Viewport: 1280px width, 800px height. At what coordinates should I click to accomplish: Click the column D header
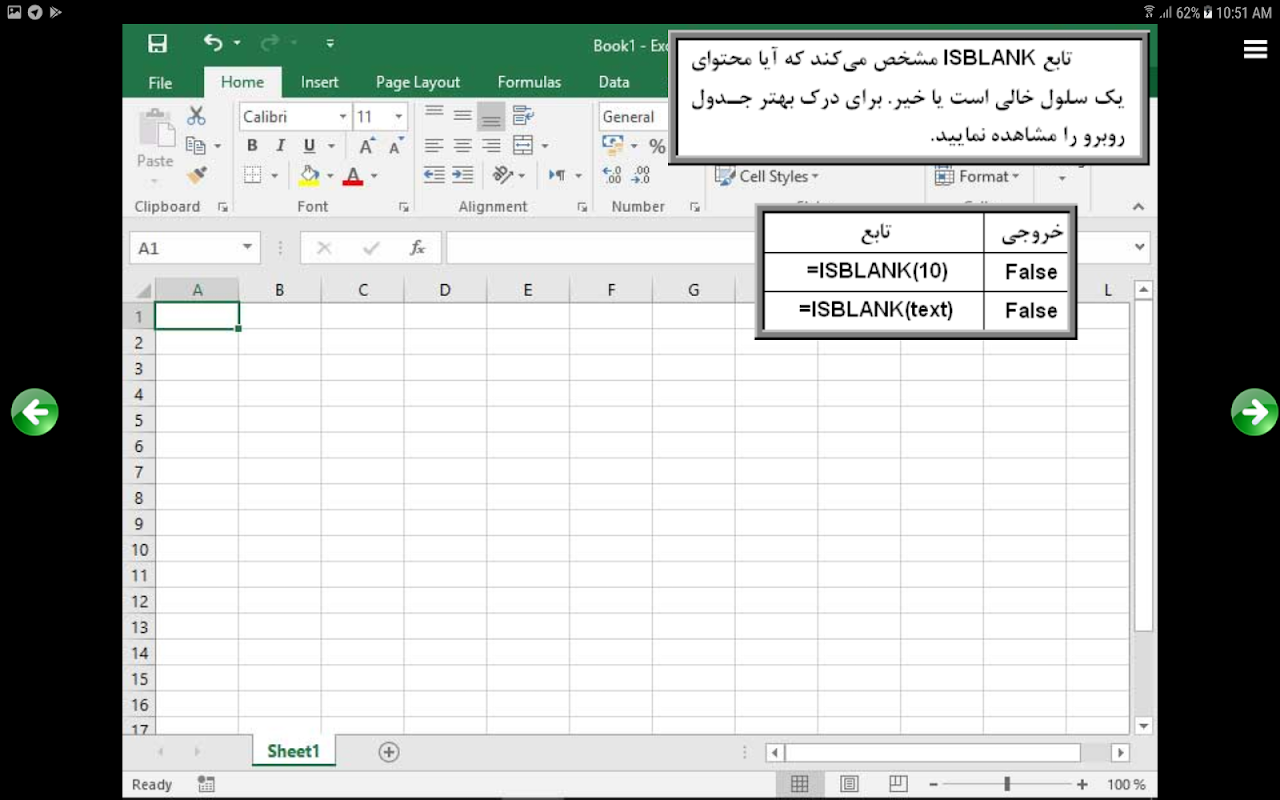(x=445, y=290)
